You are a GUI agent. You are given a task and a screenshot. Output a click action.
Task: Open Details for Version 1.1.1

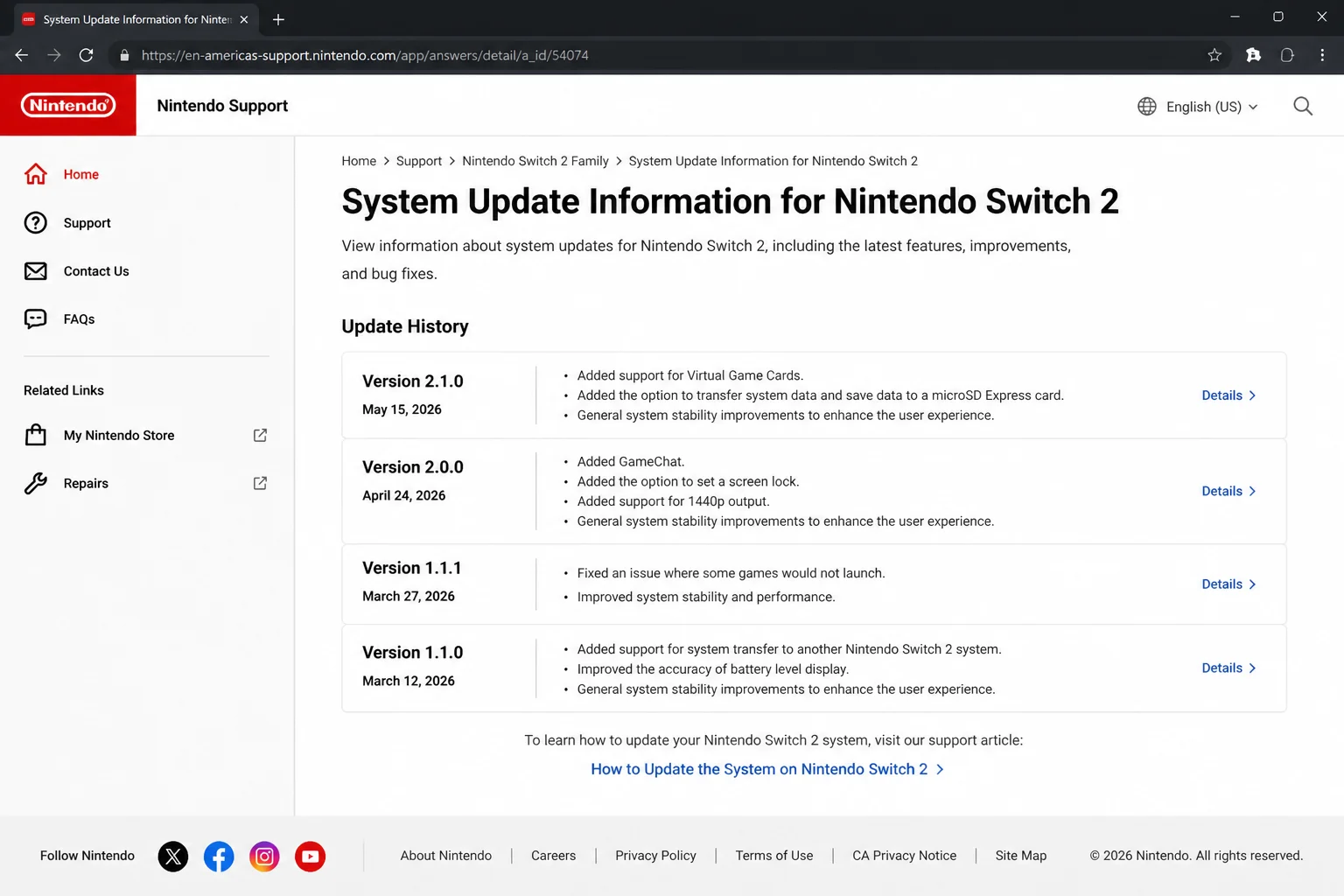pos(1228,584)
